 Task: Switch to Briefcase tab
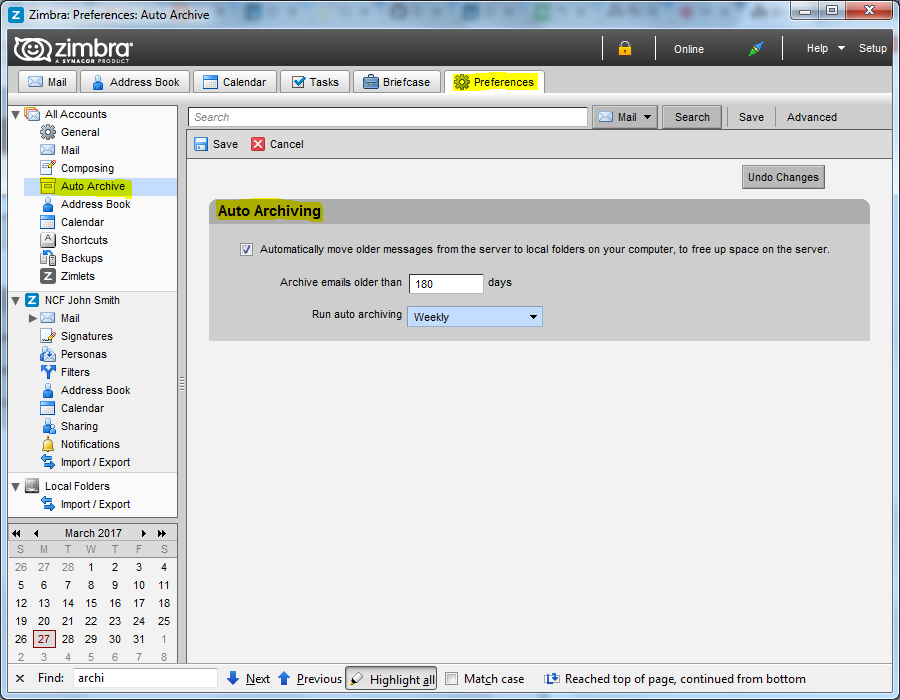pyautogui.click(x=397, y=82)
